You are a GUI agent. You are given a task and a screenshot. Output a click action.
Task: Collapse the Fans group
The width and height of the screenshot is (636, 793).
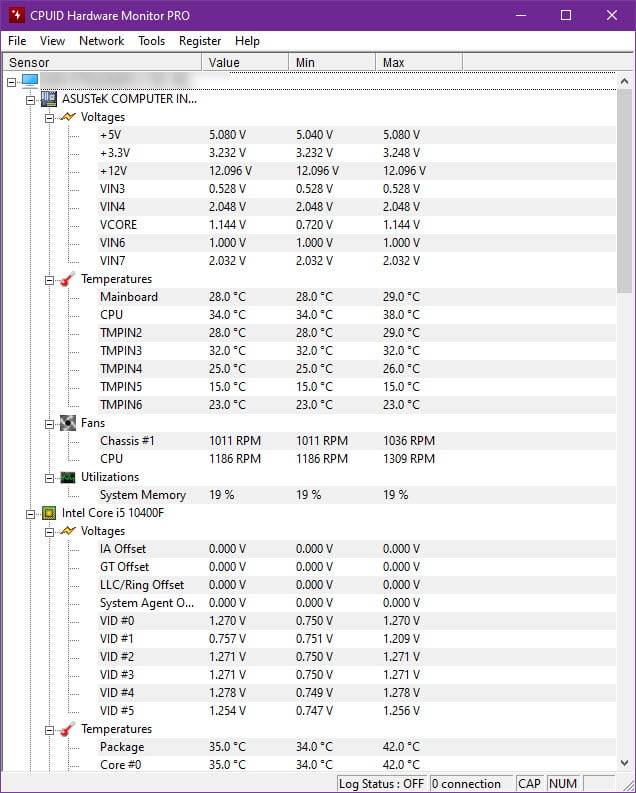49,424
